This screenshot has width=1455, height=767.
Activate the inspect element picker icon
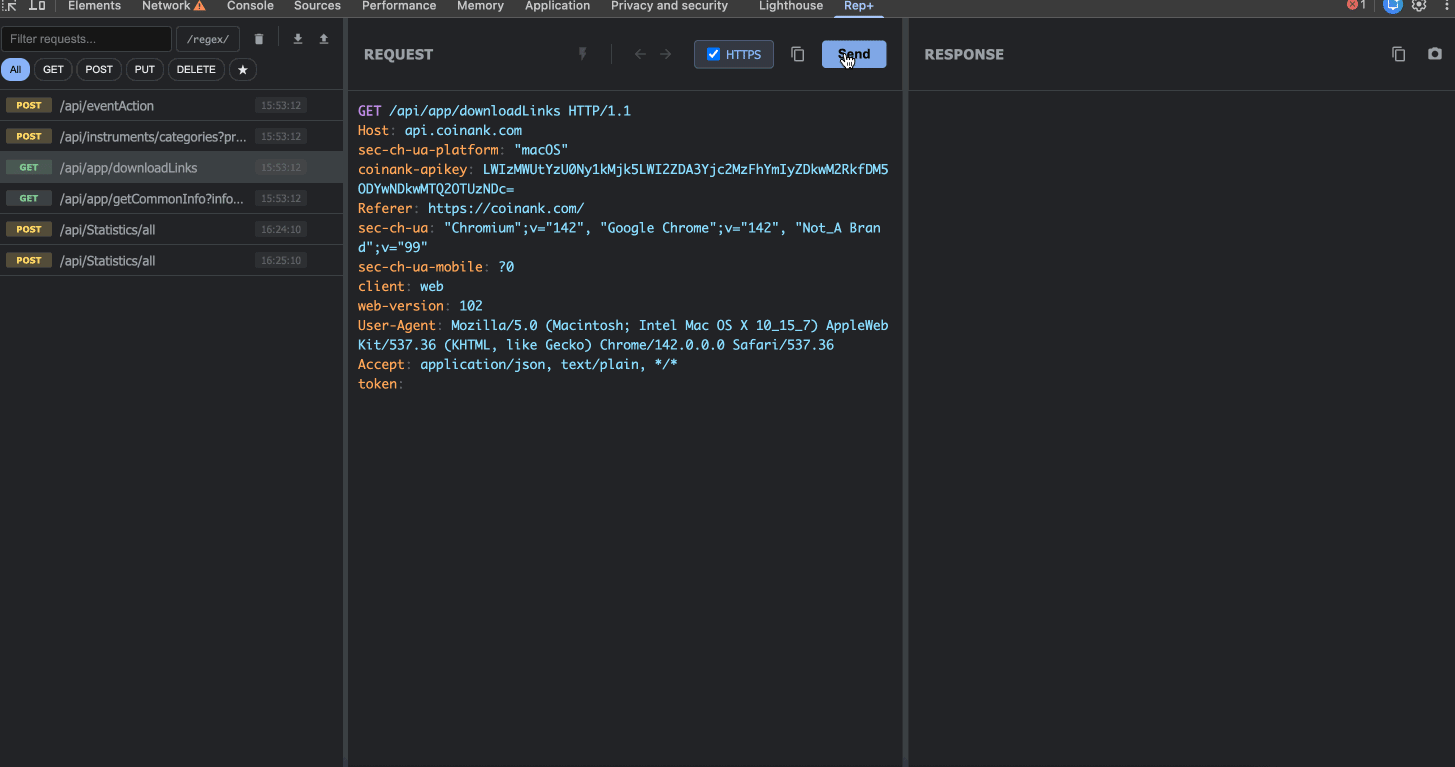11,5
